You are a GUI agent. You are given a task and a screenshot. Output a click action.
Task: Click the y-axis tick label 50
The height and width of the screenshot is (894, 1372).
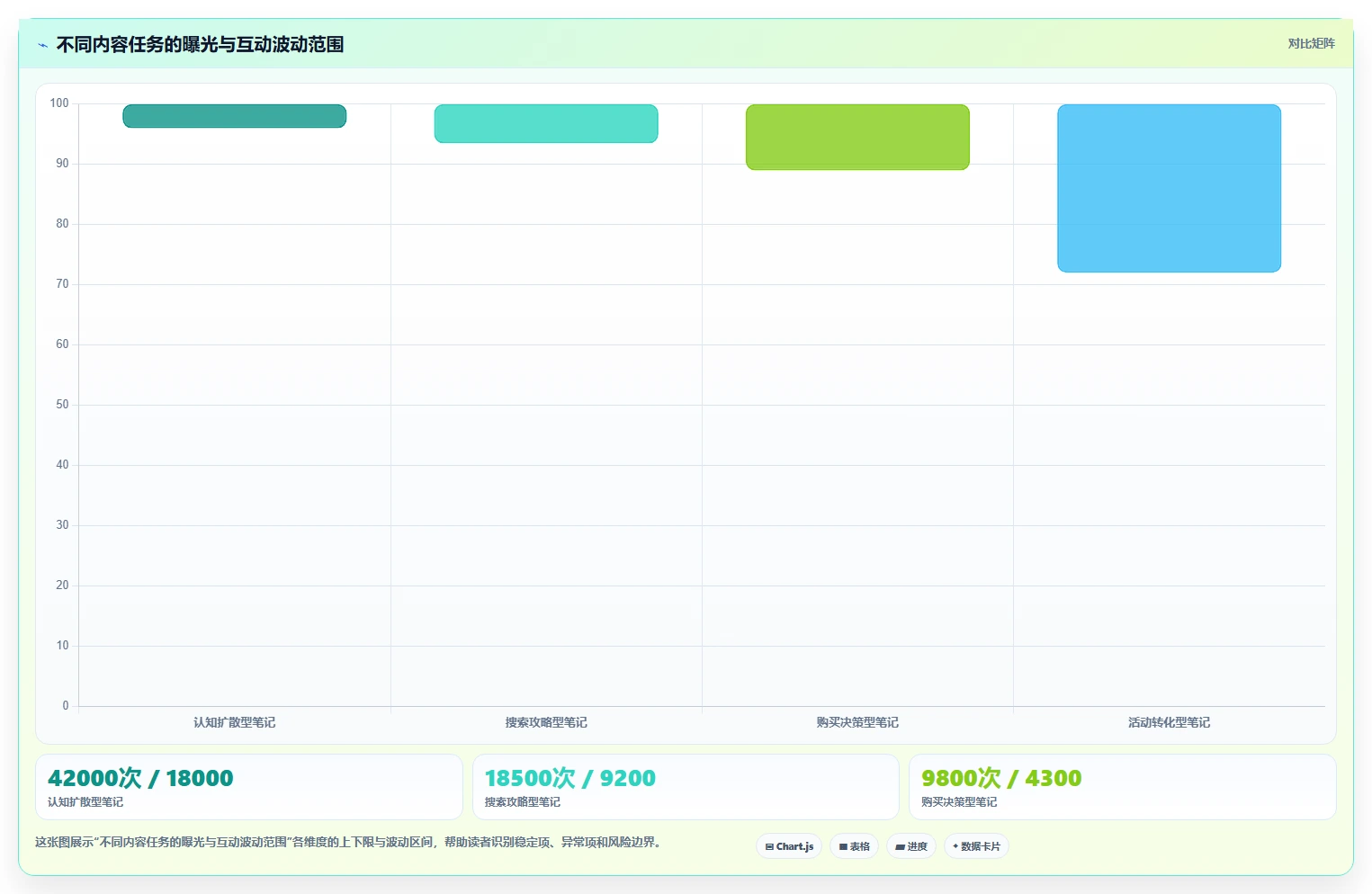pyautogui.click(x=62, y=405)
